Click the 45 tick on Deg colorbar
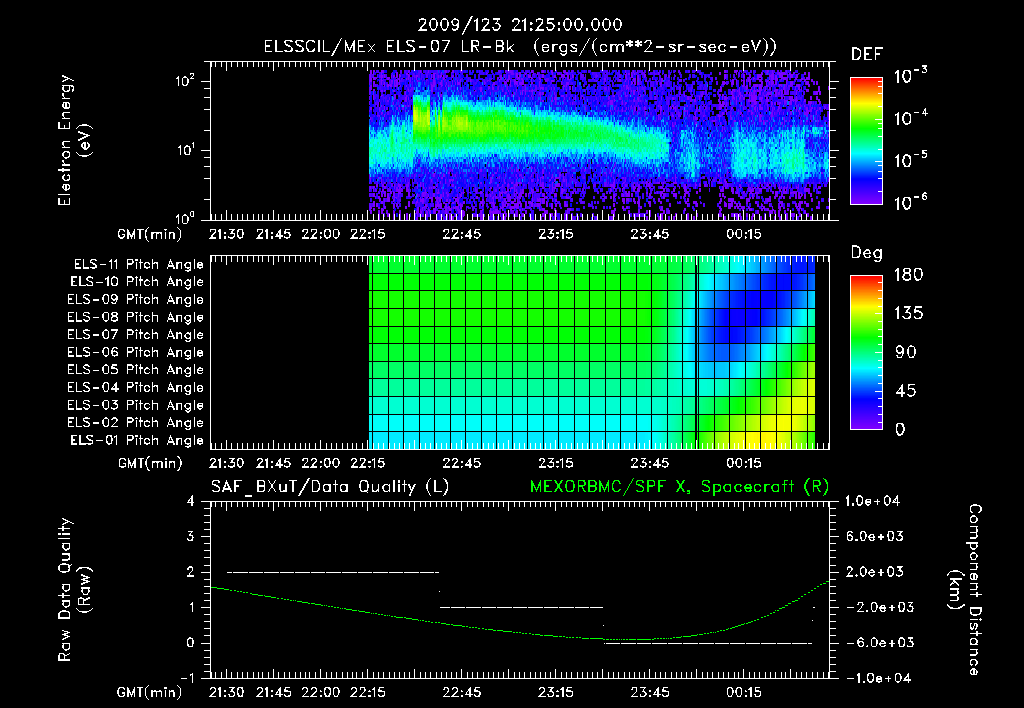 [x=906, y=391]
